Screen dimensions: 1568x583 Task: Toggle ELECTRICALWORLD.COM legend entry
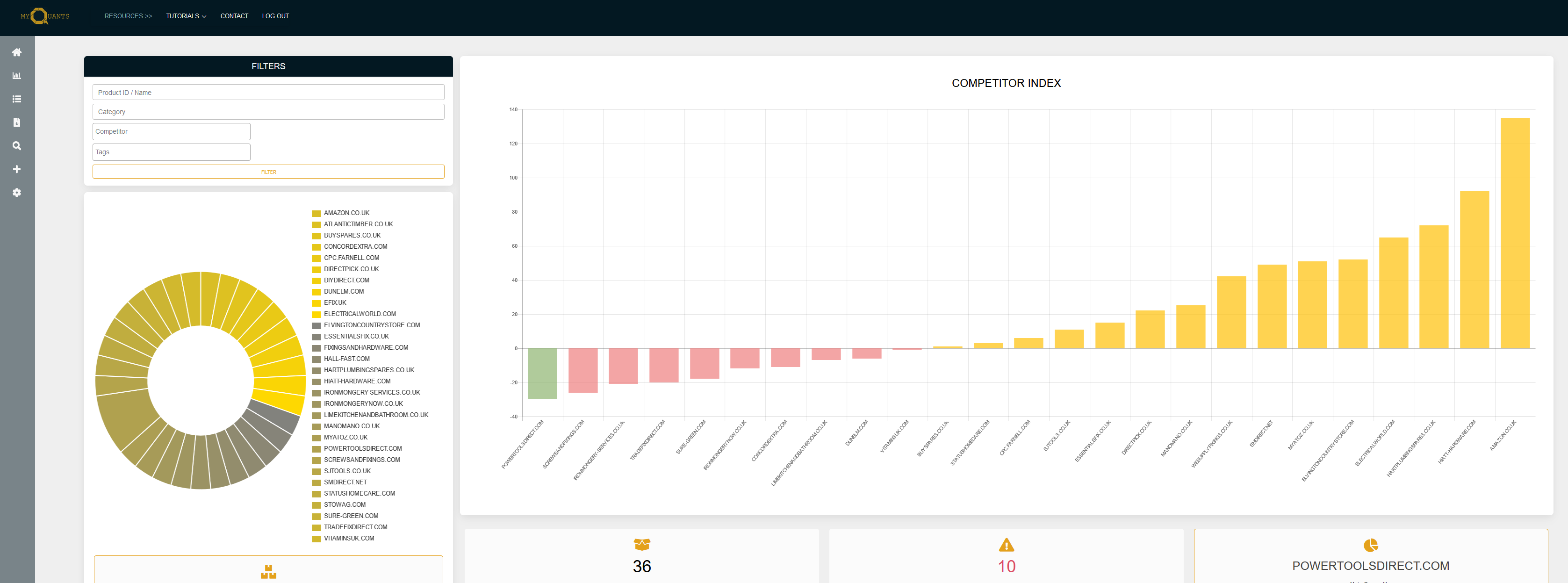354,315
